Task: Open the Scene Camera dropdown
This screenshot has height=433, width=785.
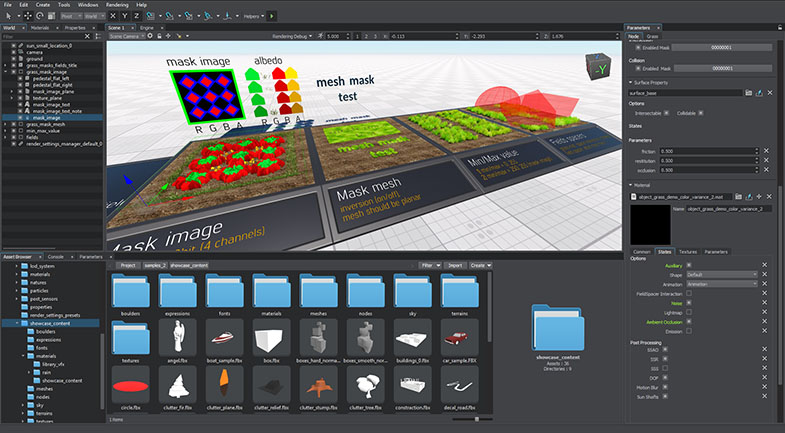Action: tap(127, 36)
